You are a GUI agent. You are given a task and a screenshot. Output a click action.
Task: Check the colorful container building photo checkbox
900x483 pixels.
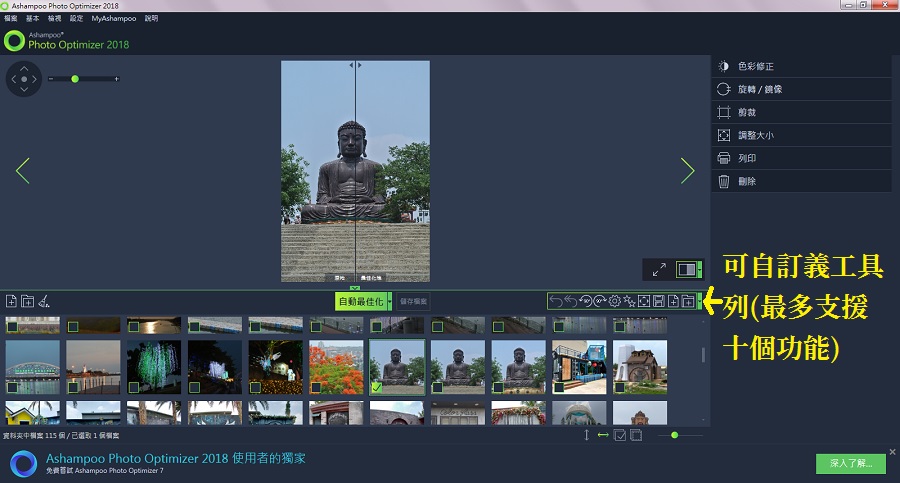coord(559,388)
